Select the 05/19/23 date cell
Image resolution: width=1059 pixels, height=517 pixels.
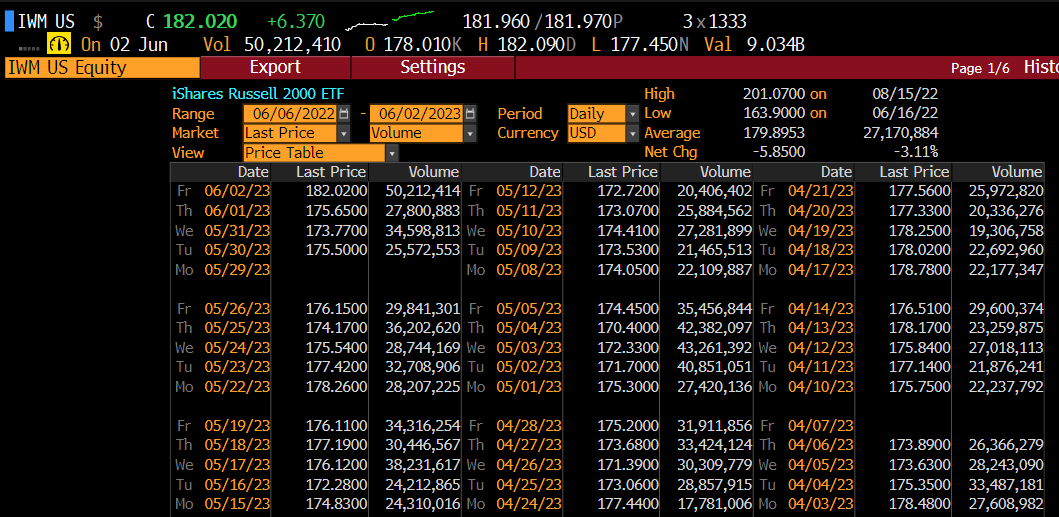[237, 426]
